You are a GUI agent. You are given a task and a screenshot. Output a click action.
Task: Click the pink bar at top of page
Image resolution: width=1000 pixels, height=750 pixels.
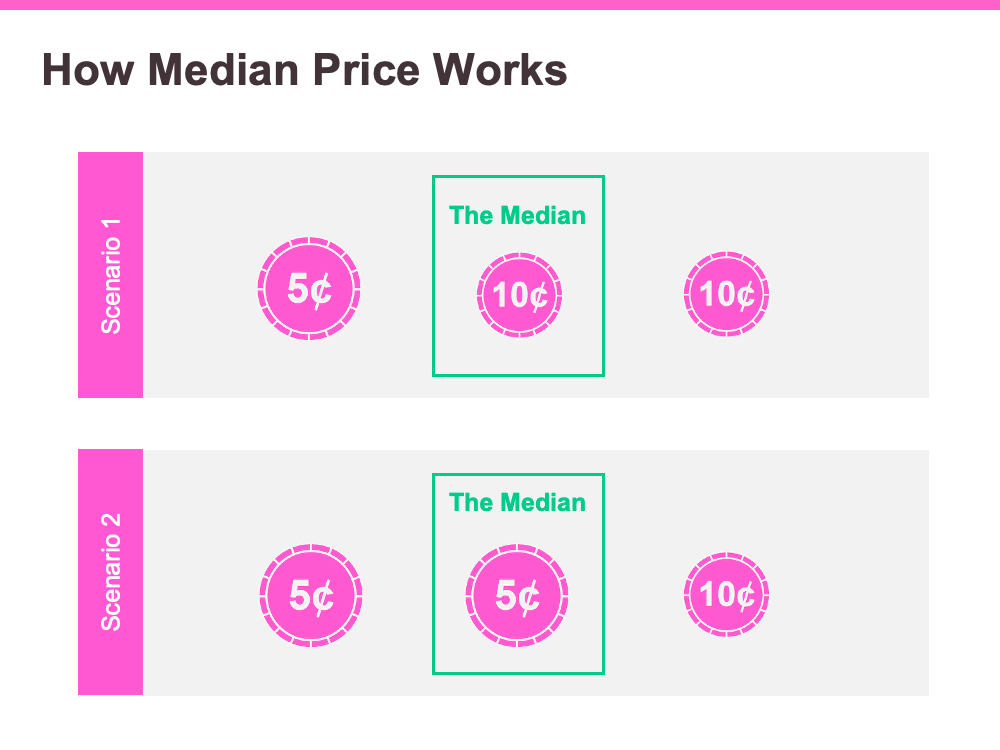point(500,4)
